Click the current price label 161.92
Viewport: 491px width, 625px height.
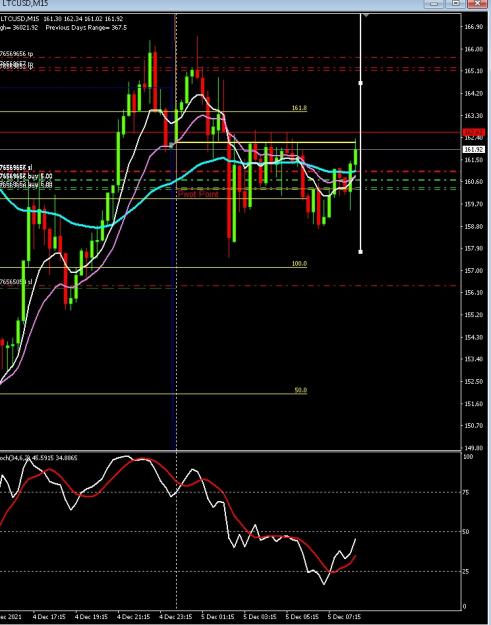point(474,149)
